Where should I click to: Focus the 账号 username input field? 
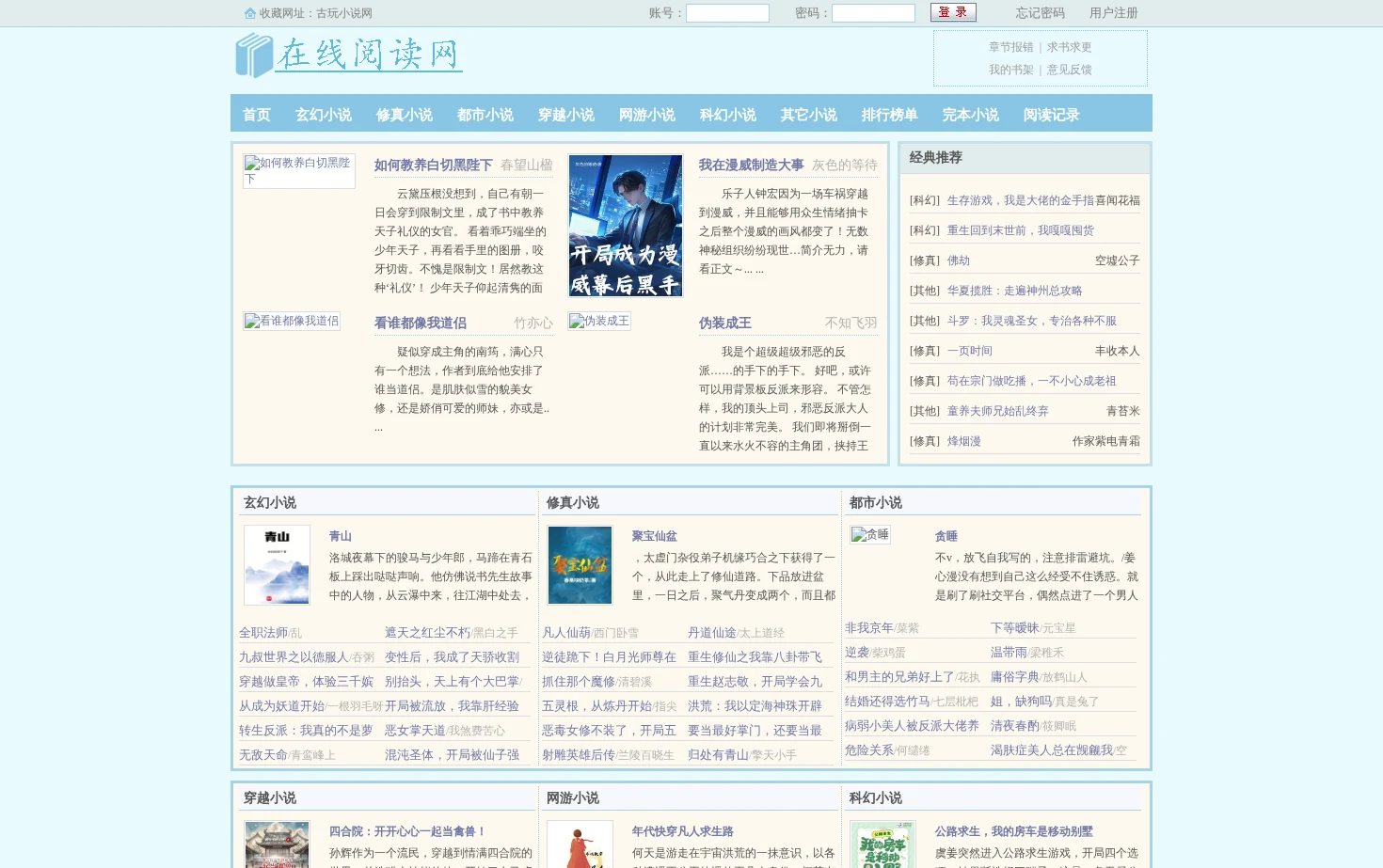tap(727, 13)
